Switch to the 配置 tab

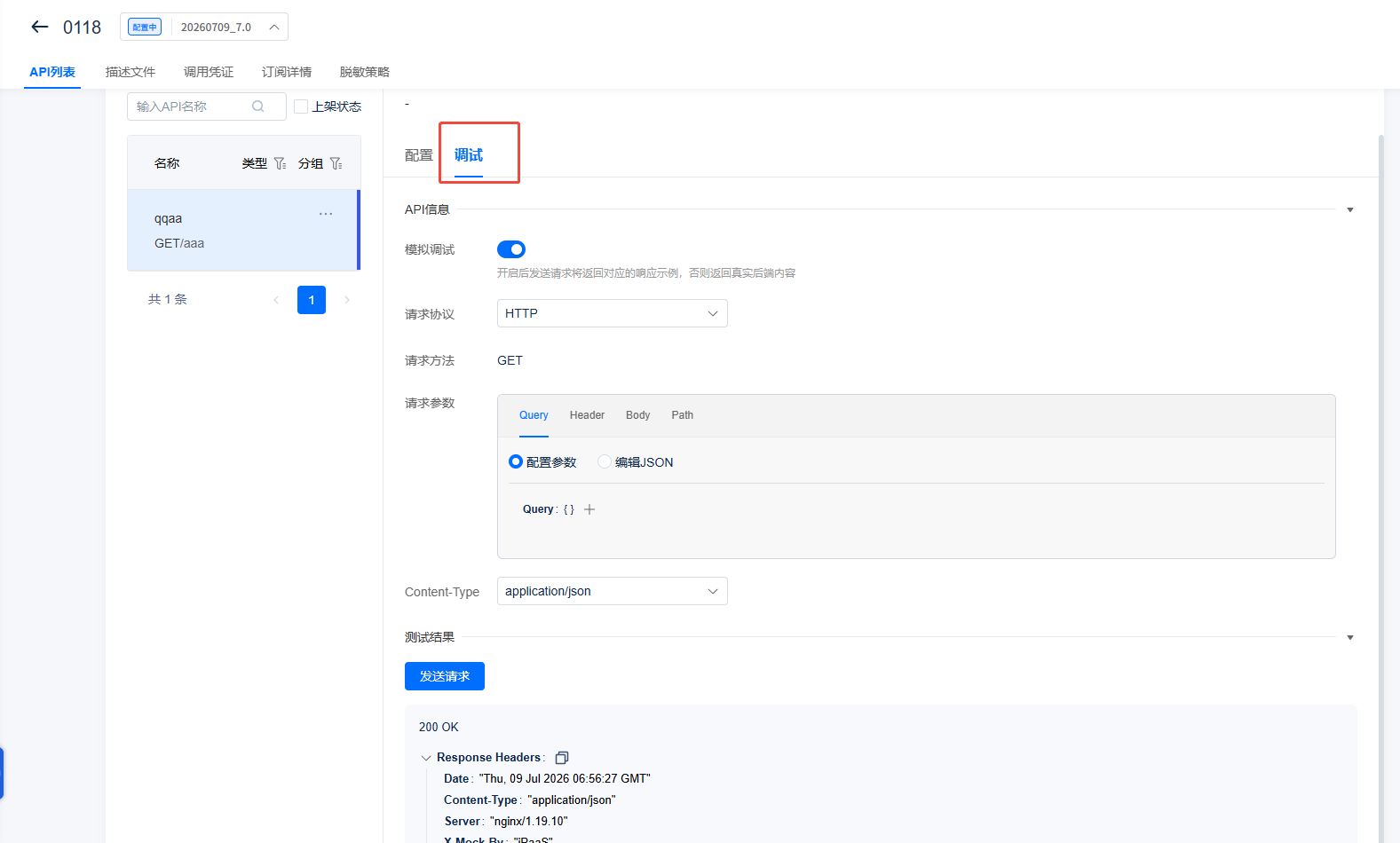click(x=419, y=155)
